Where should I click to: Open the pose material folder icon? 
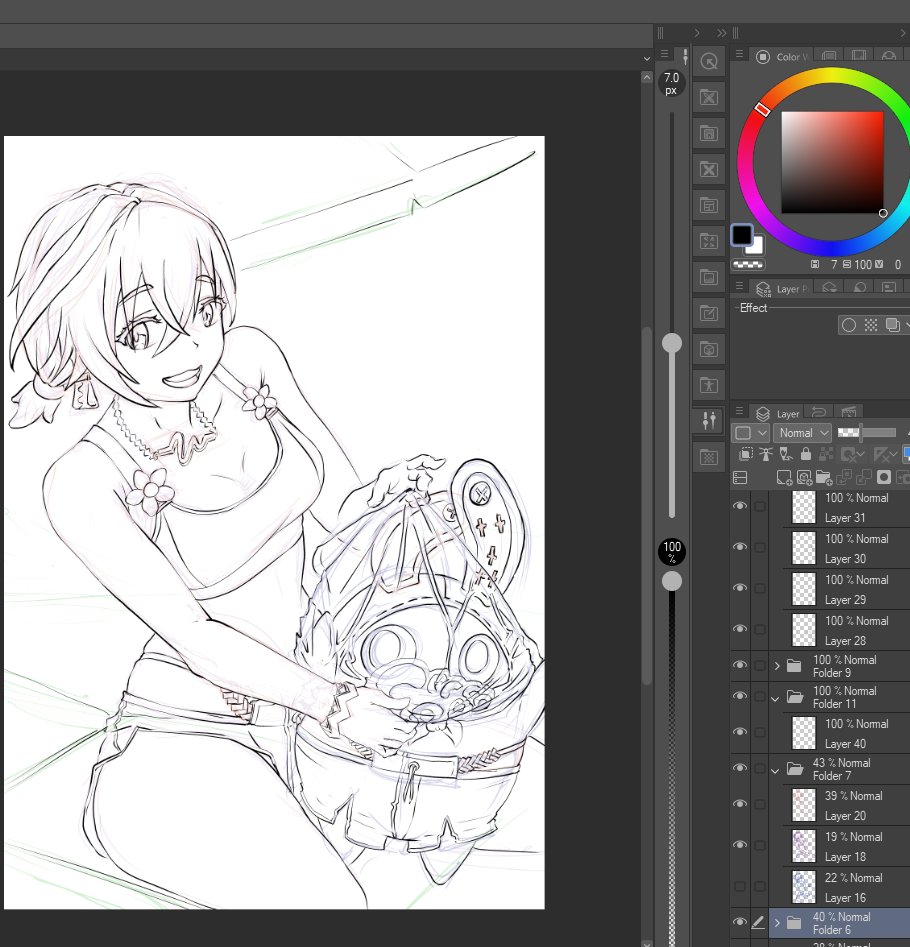click(709, 385)
